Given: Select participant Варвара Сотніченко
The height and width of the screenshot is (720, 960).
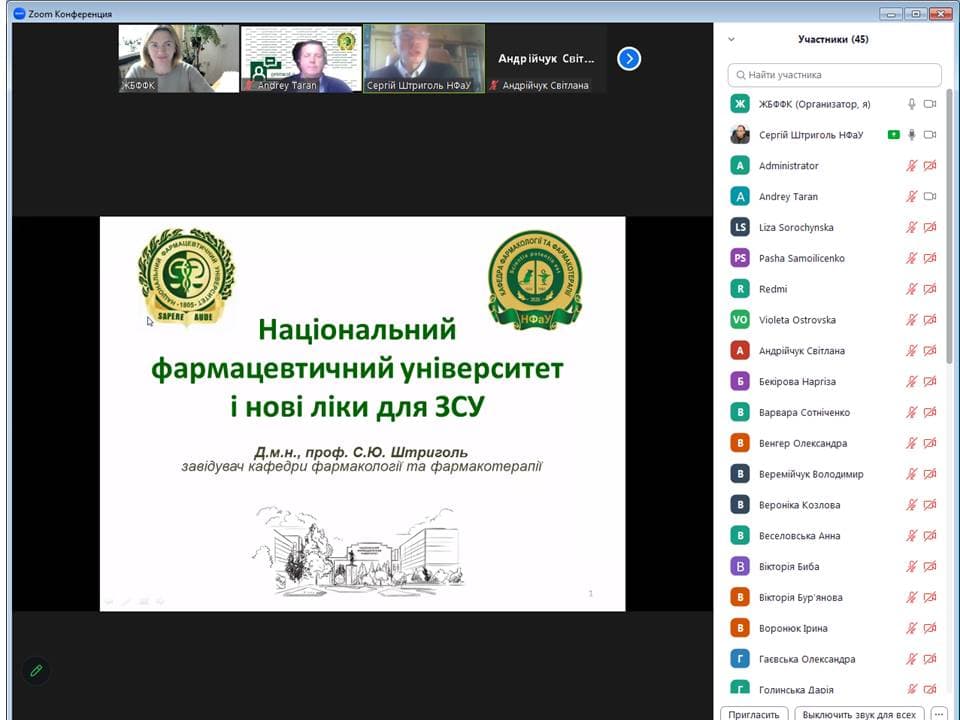Looking at the screenshot, I should point(834,412).
